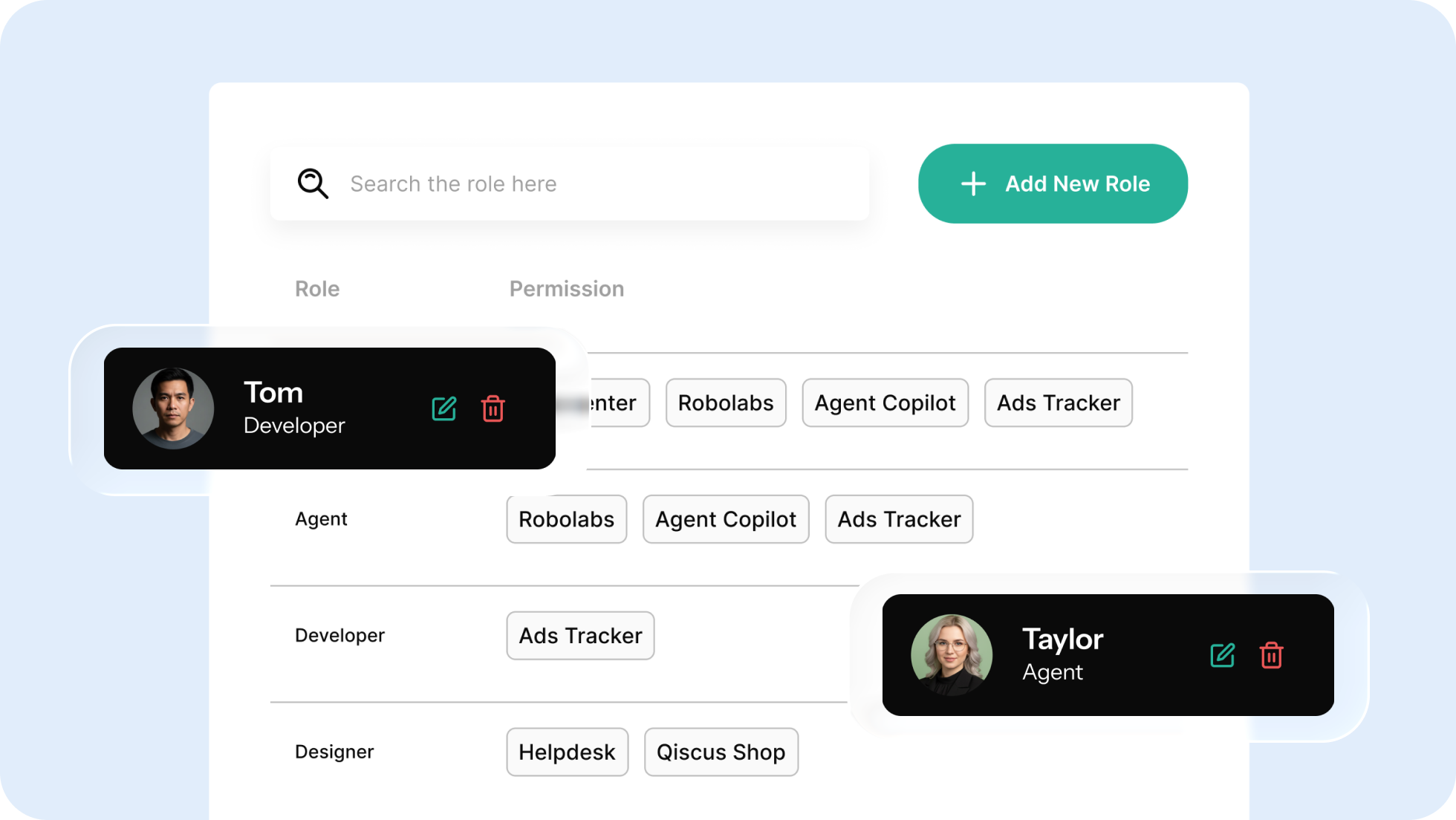The height and width of the screenshot is (820, 1456).
Task: Click the edit icon on Taylor's card
Action: (1222, 655)
